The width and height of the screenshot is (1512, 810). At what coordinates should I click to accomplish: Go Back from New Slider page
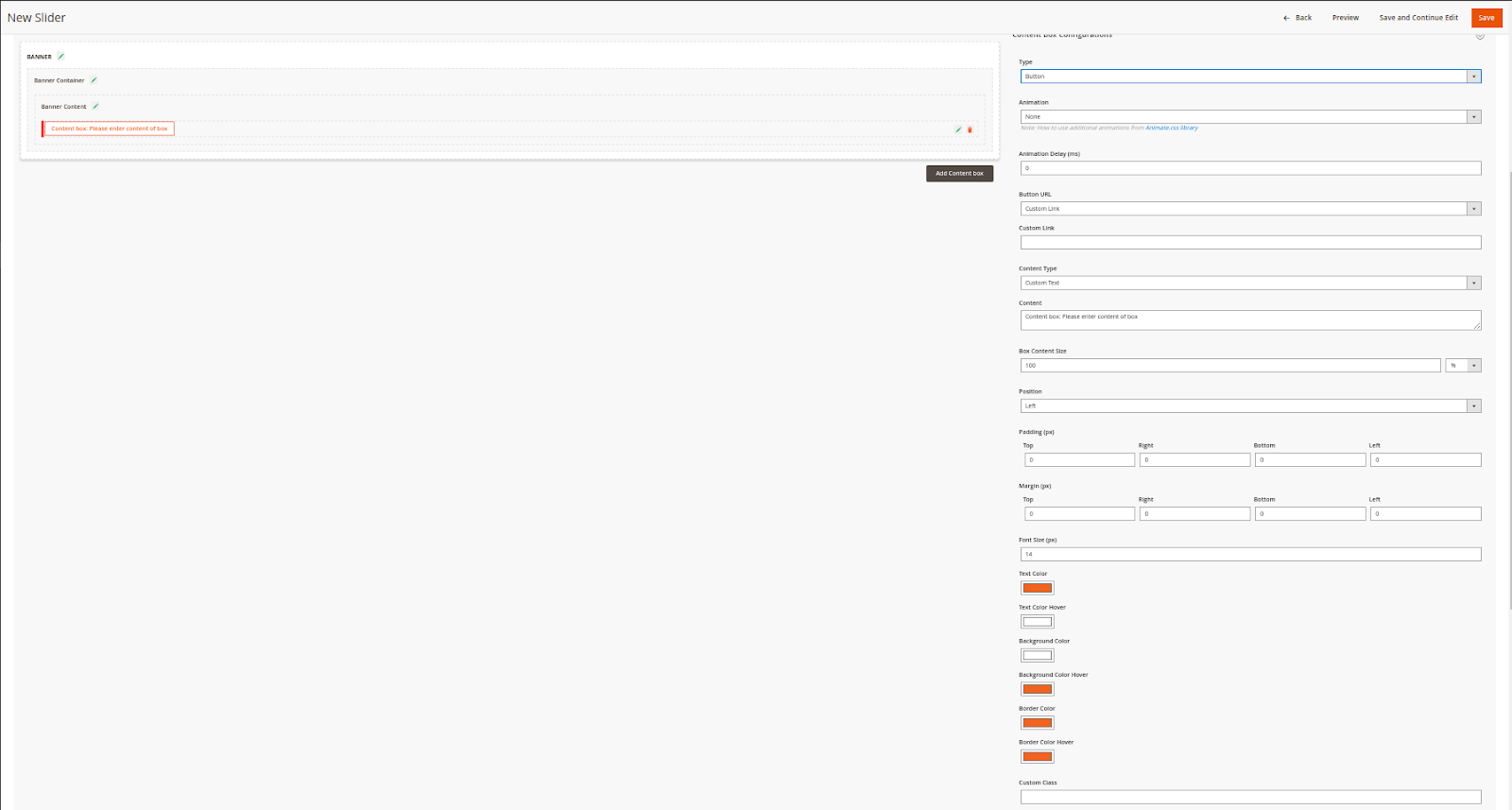pyautogui.click(x=1297, y=18)
